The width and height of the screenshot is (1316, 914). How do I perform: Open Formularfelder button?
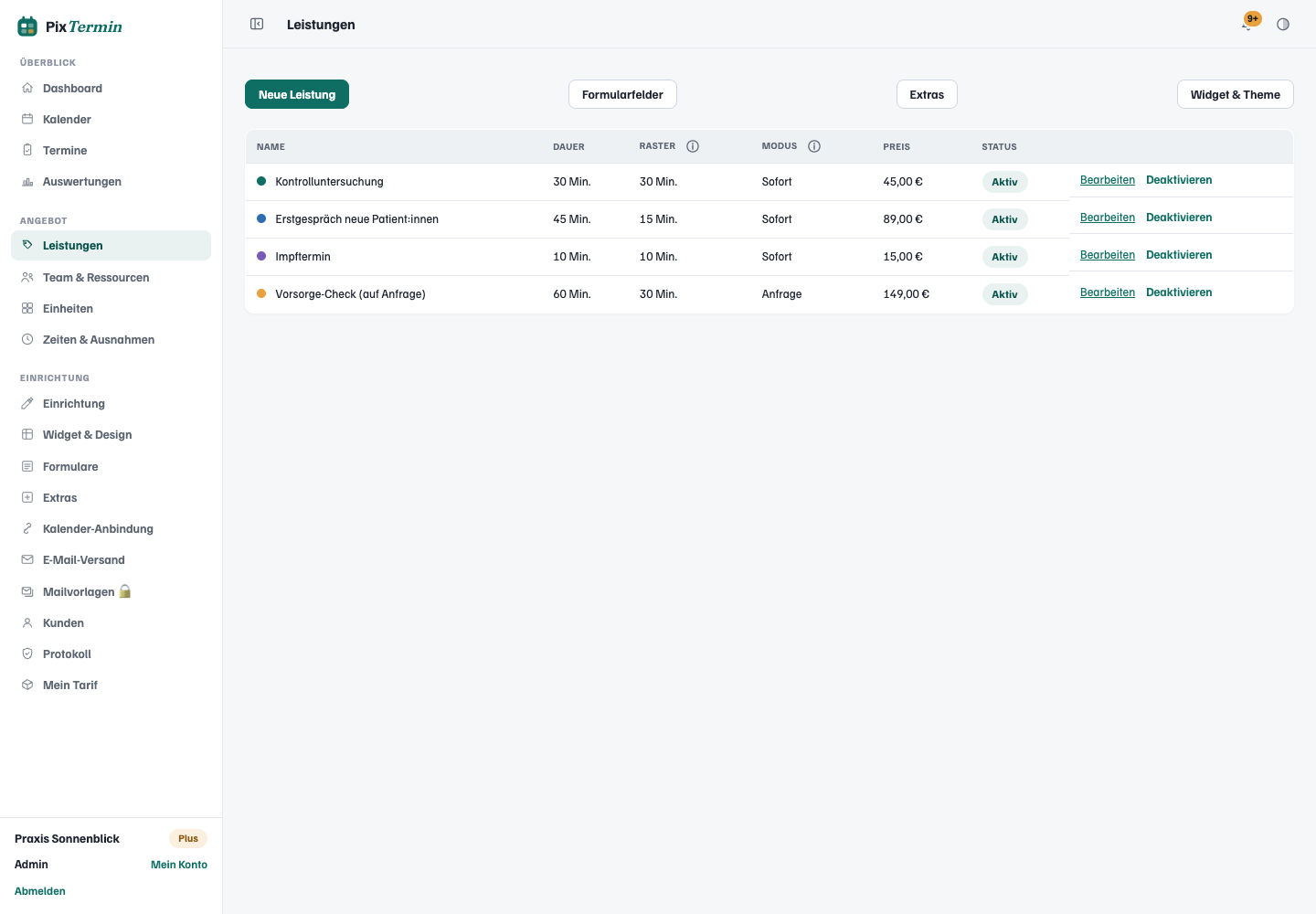(622, 94)
